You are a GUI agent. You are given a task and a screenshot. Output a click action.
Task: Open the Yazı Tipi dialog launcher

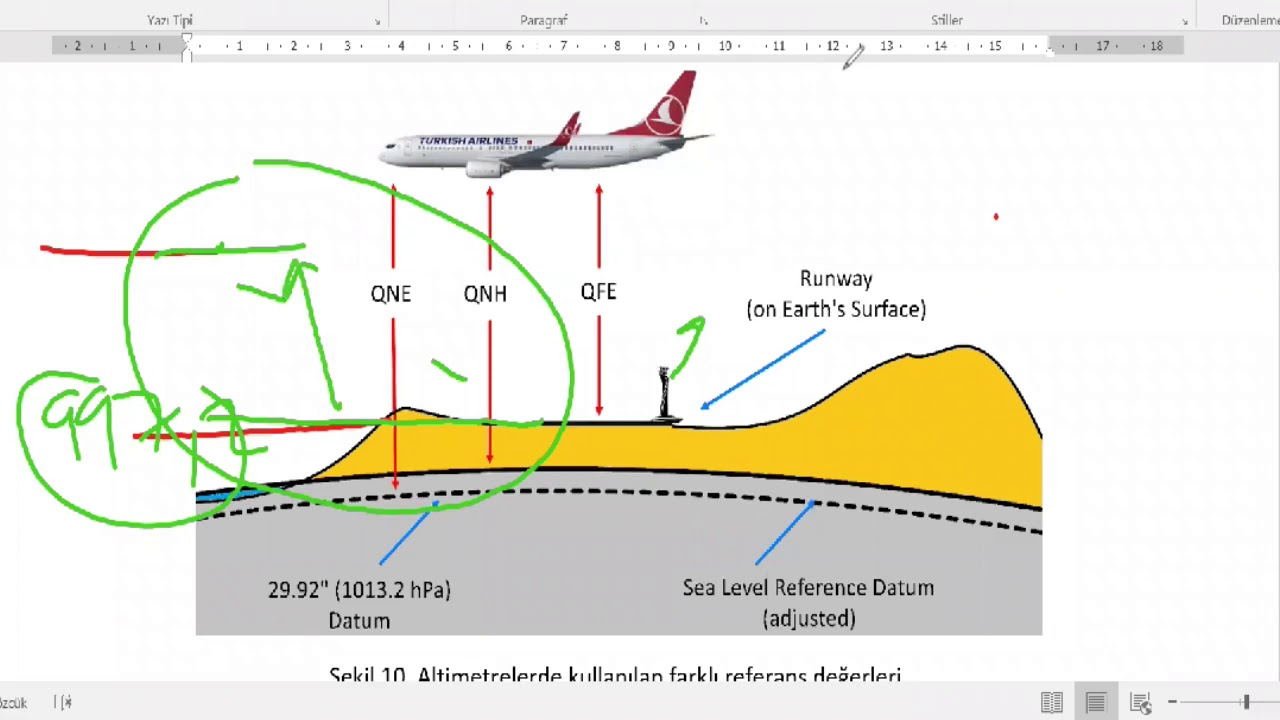[378, 21]
